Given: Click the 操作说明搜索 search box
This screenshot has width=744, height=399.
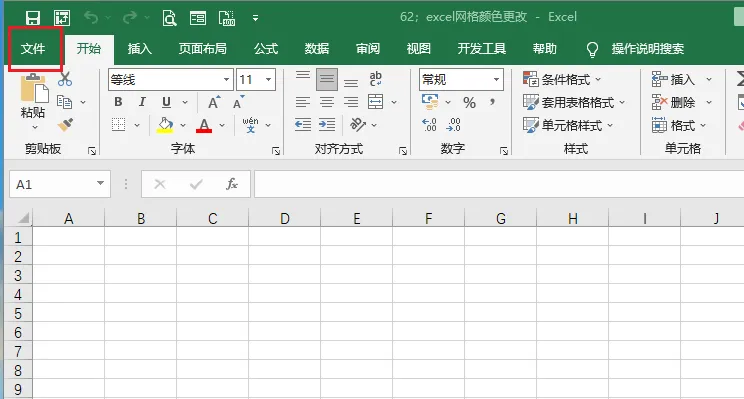Looking at the screenshot, I should [x=648, y=48].
